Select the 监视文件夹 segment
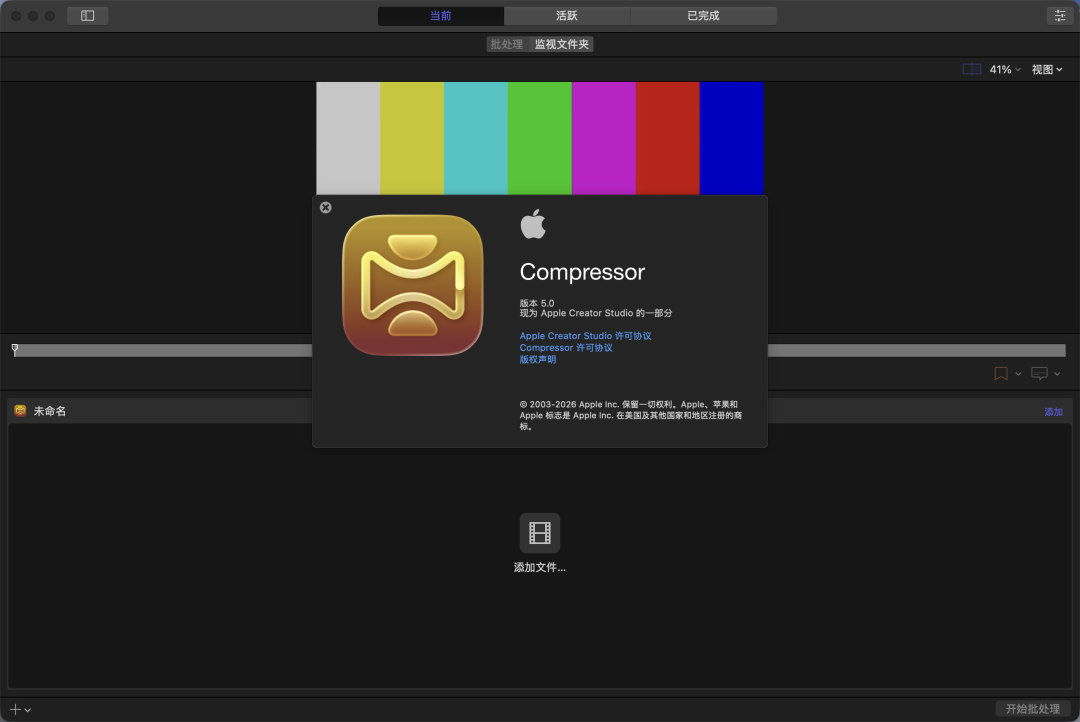The width and height of the screenshot is (1080, 722). [x=562, y=44]
